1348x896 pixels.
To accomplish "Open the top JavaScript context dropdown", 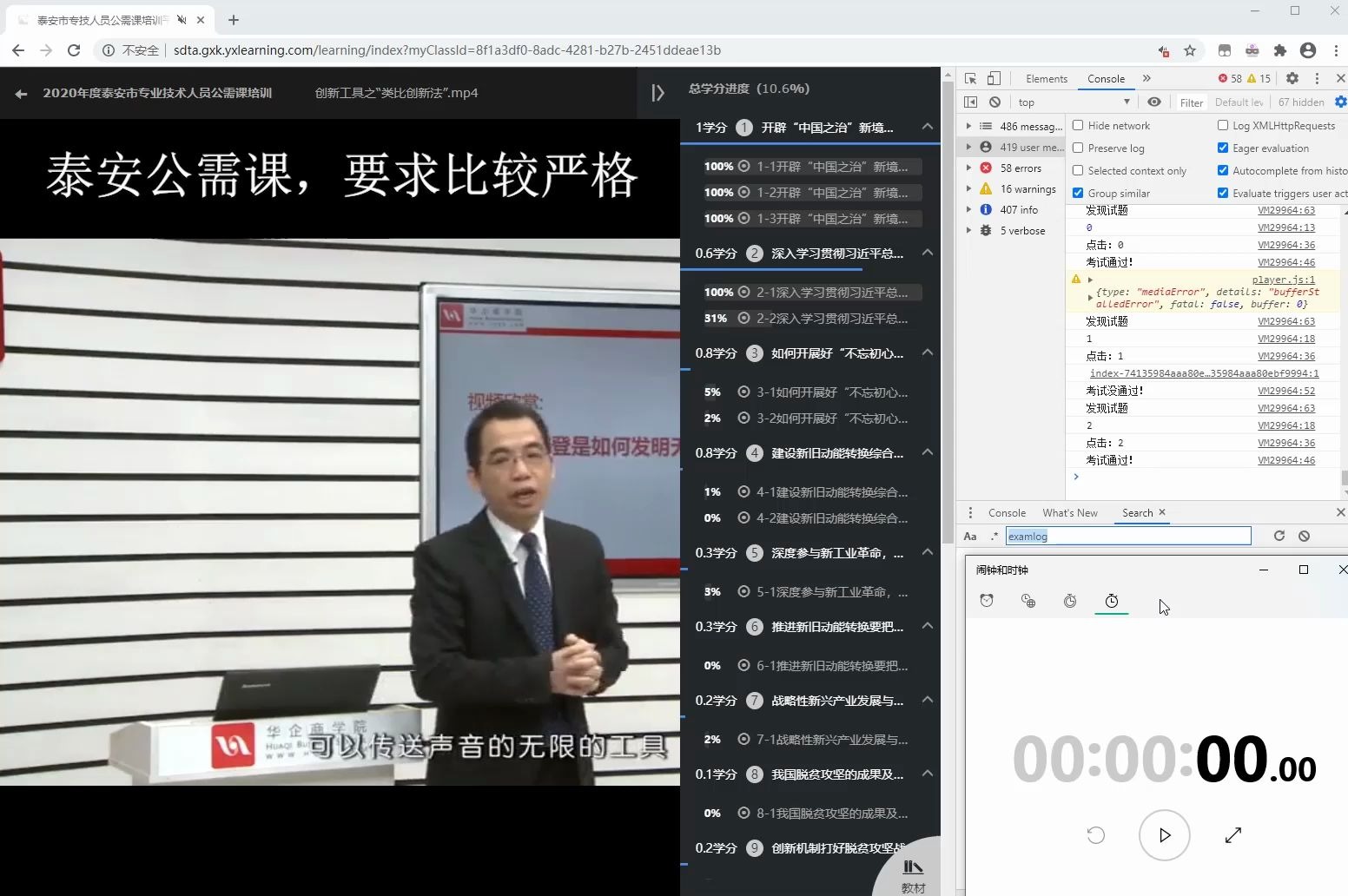I will point(1074,102).
